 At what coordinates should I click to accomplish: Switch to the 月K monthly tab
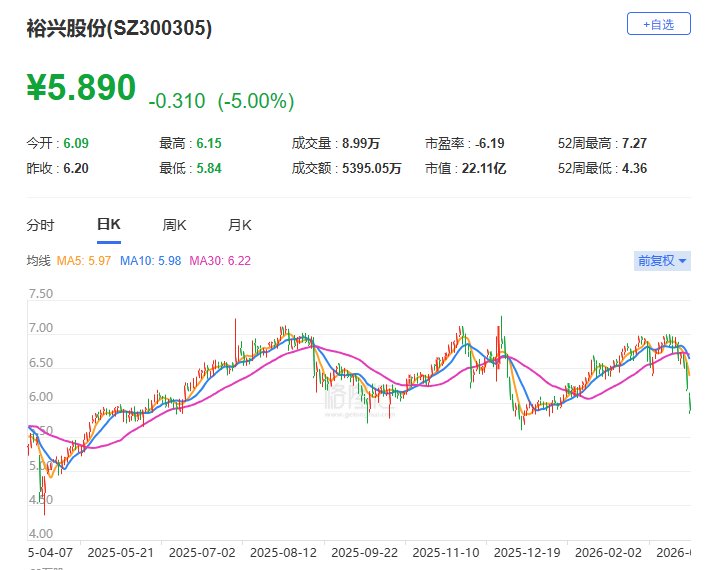240,225
